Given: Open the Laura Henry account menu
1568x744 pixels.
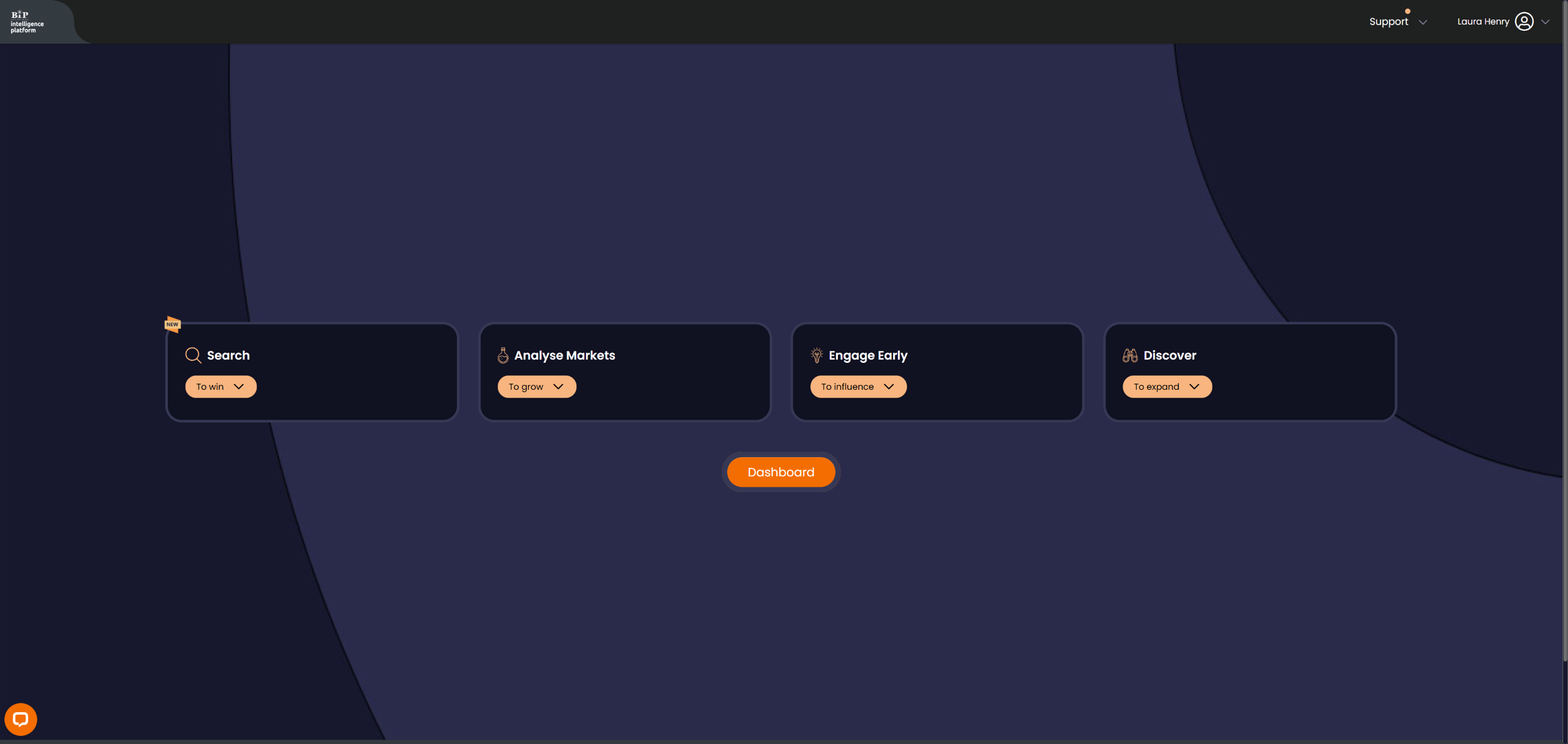Looking at the screenshot, I should pyautogui.click(x=1483, y=21).
